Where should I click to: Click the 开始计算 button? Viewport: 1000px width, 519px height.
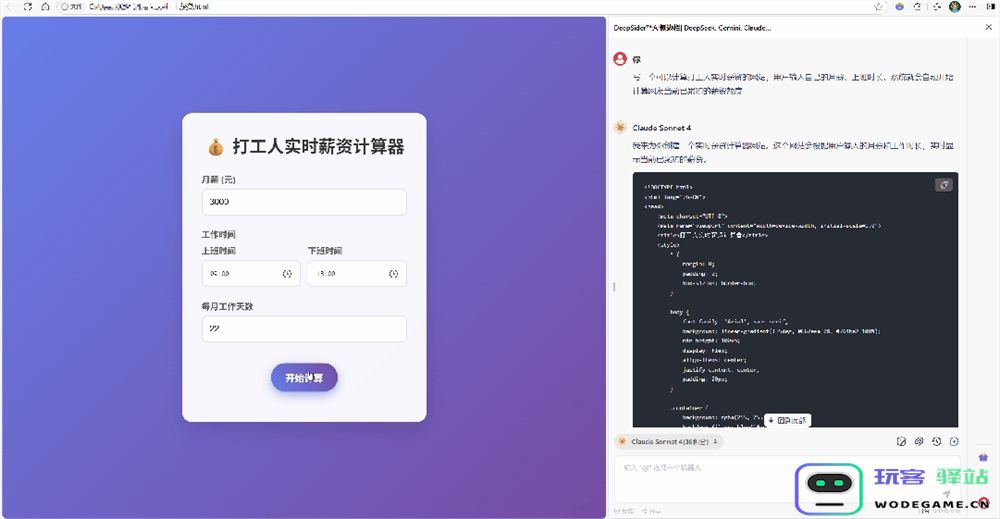304,377
